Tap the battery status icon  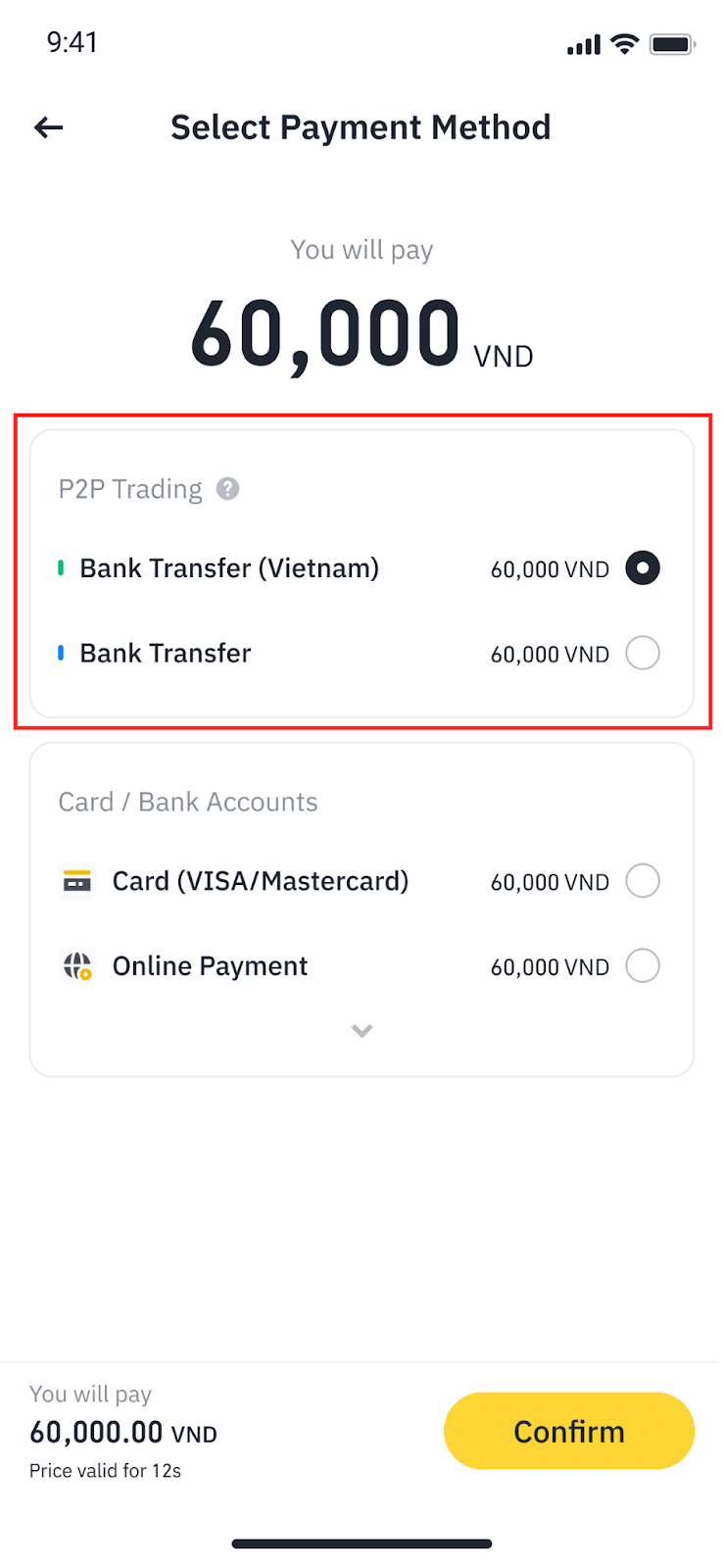tap(672, 44)
